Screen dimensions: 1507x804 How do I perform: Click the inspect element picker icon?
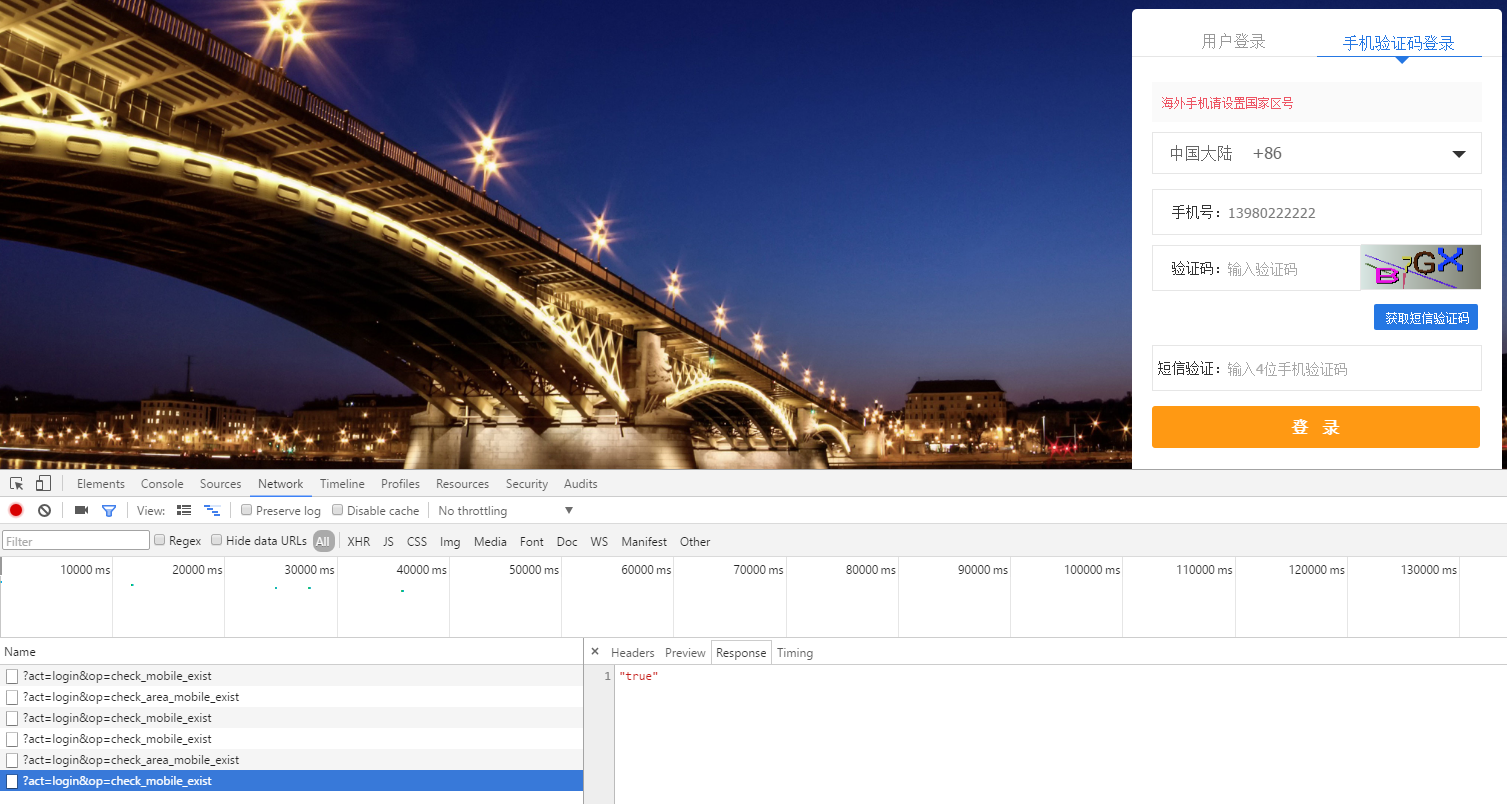(17, 484)
